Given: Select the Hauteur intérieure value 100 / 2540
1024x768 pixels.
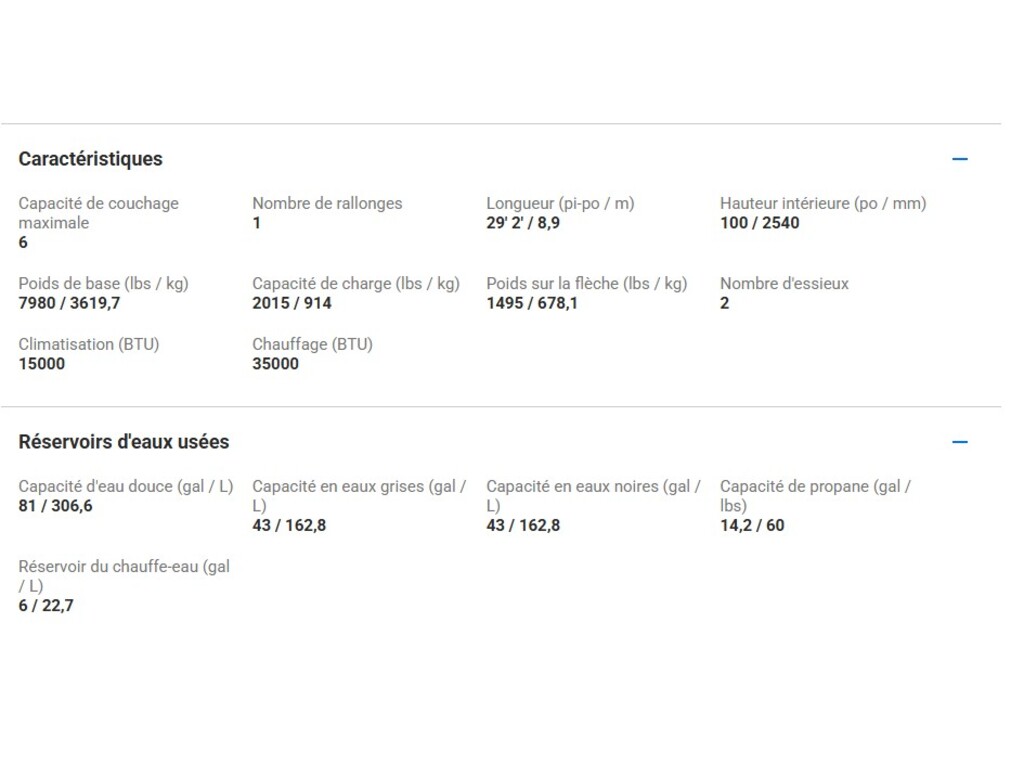Looking at the screenshot, I should 759,223.
